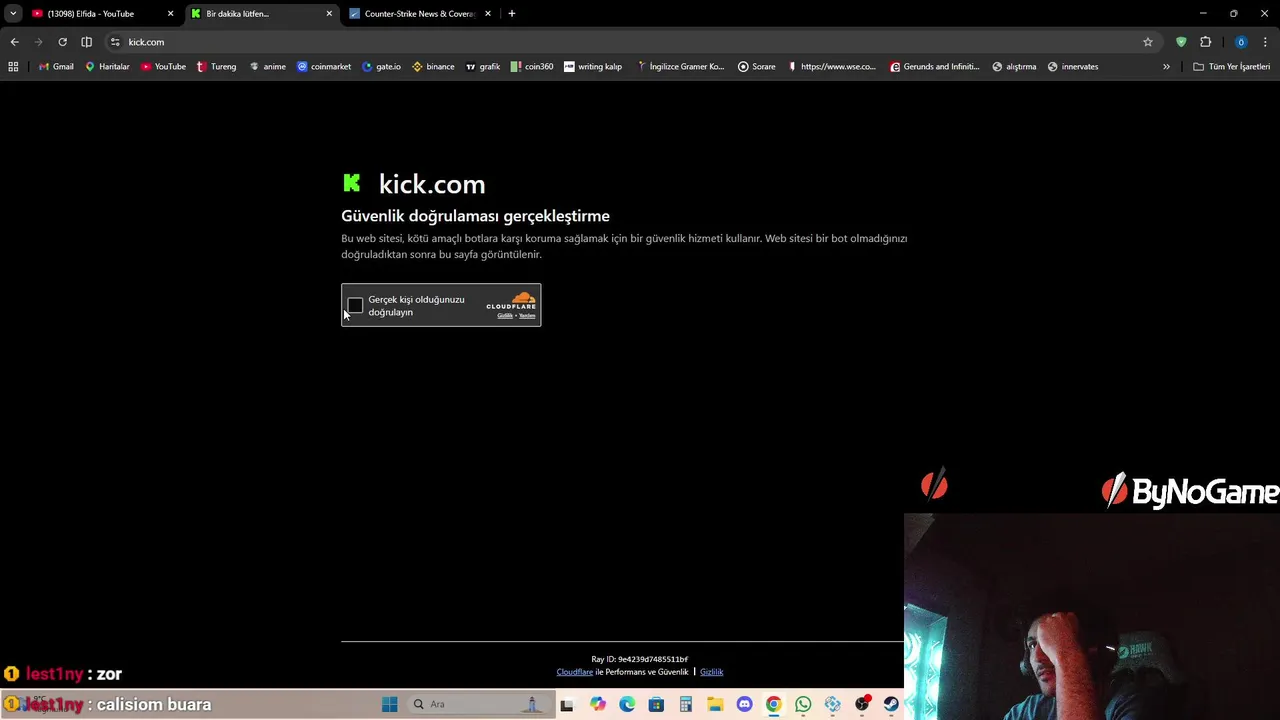The height and width of the screenshot is (720, 1280).
Task: Open Microsoft Store from the taskbar
Action: pyautogui.click(x=656, y=704)
